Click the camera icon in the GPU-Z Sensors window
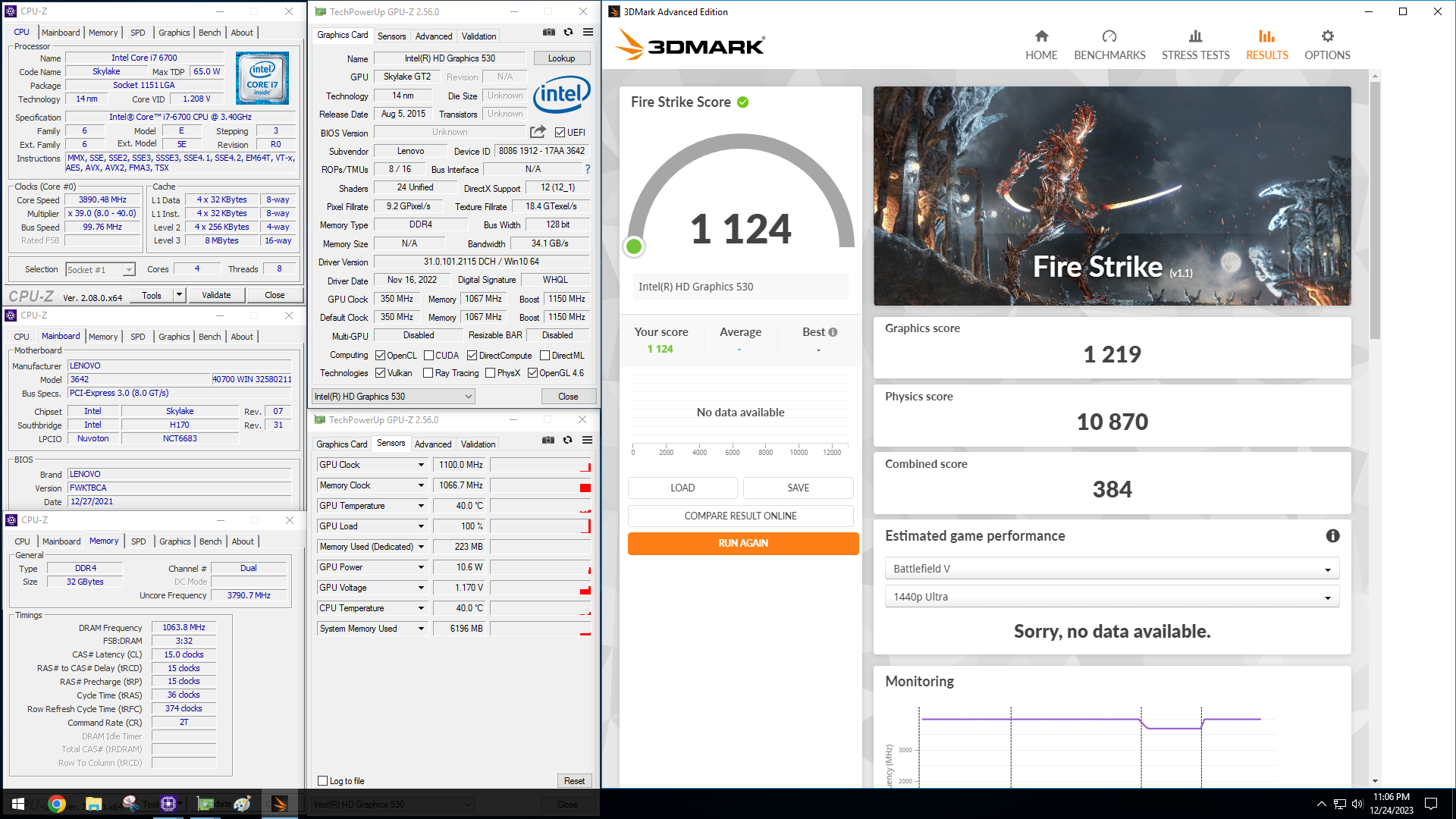 (548, 440)
